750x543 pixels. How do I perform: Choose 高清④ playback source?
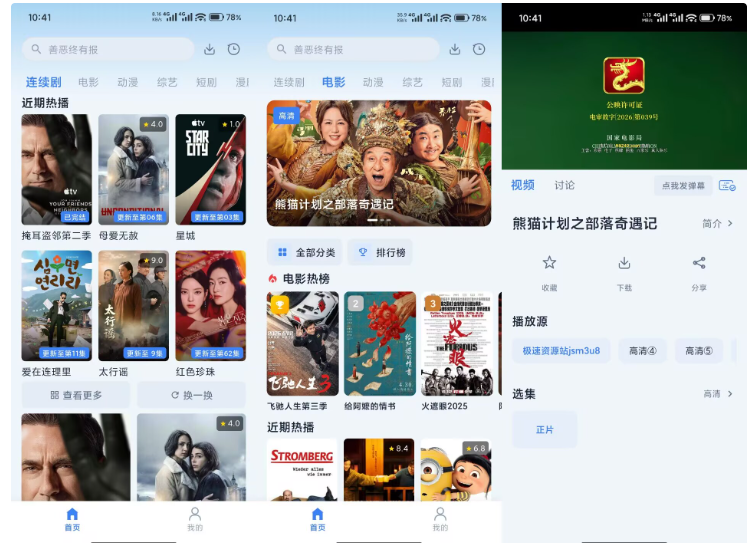pos(642,351)
